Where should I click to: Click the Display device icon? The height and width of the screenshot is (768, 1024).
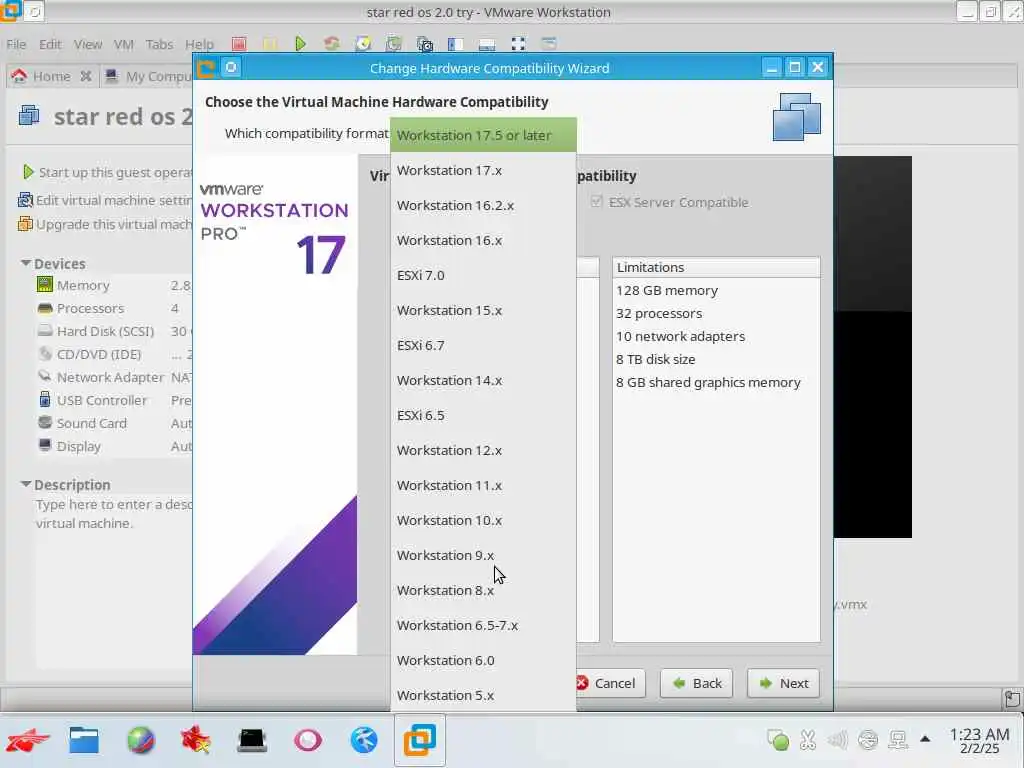(44, 445)
